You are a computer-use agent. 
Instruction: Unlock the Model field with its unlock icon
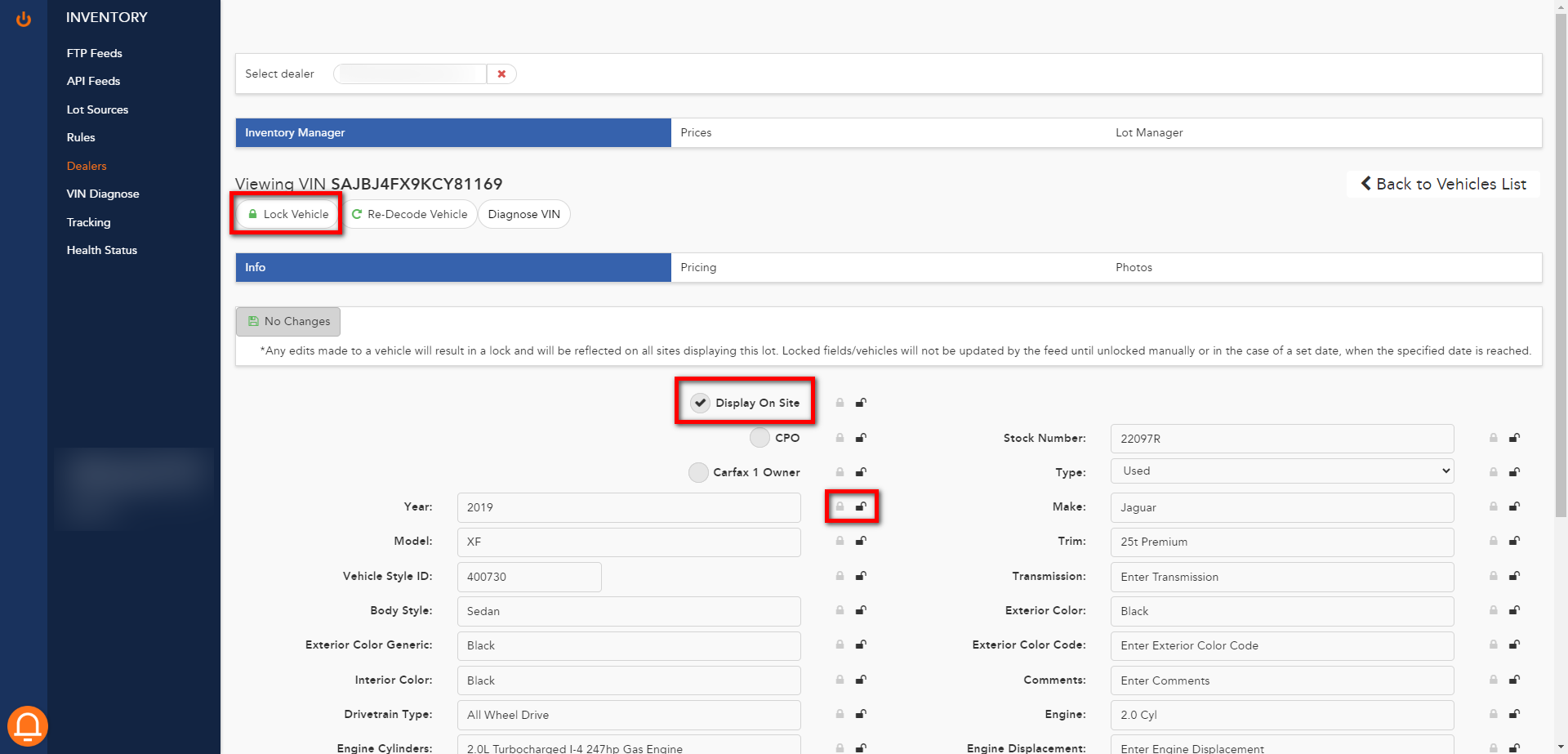pyautogui.click(x=860, y=541)
